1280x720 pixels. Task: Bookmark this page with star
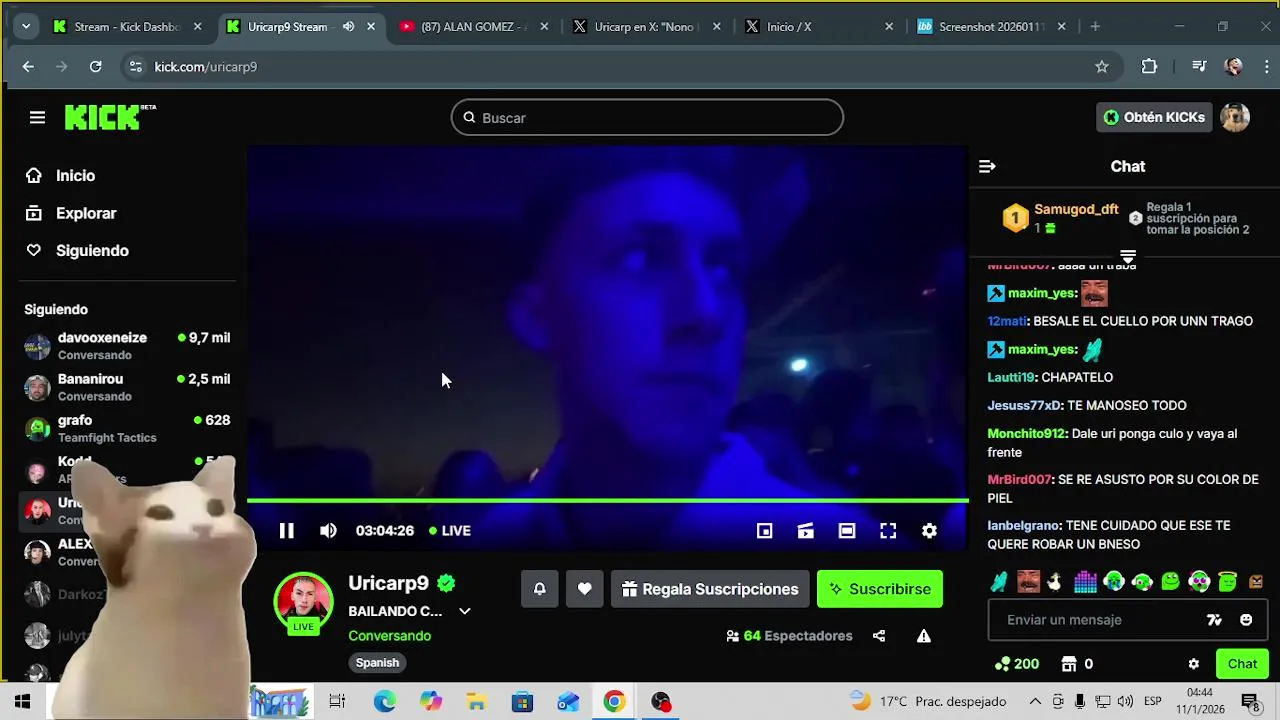pos(1102,67)
